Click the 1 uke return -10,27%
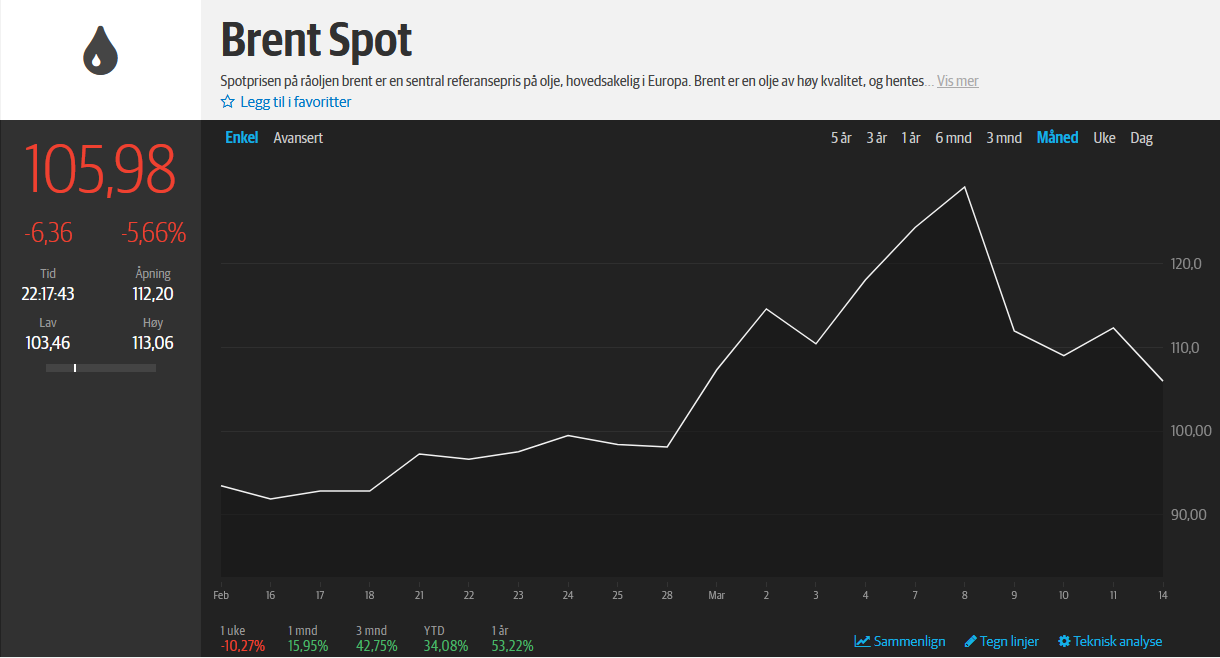 coord(243,646)
